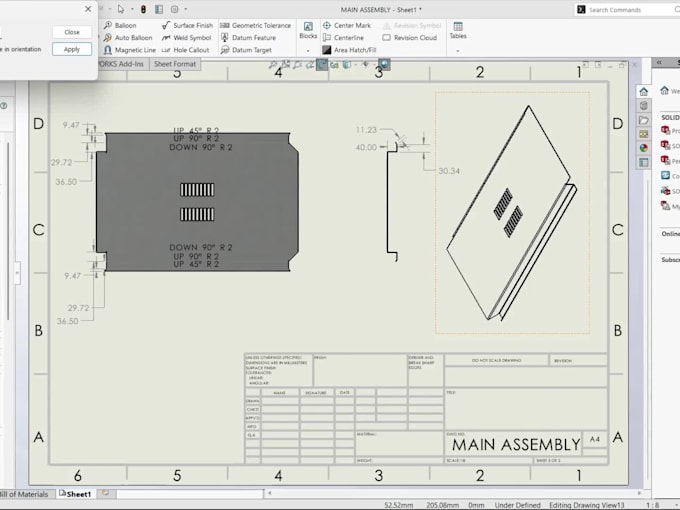Select the Sheet1 sheet tab
Viewport: 680px width, 510px height.
coord(75,494)
